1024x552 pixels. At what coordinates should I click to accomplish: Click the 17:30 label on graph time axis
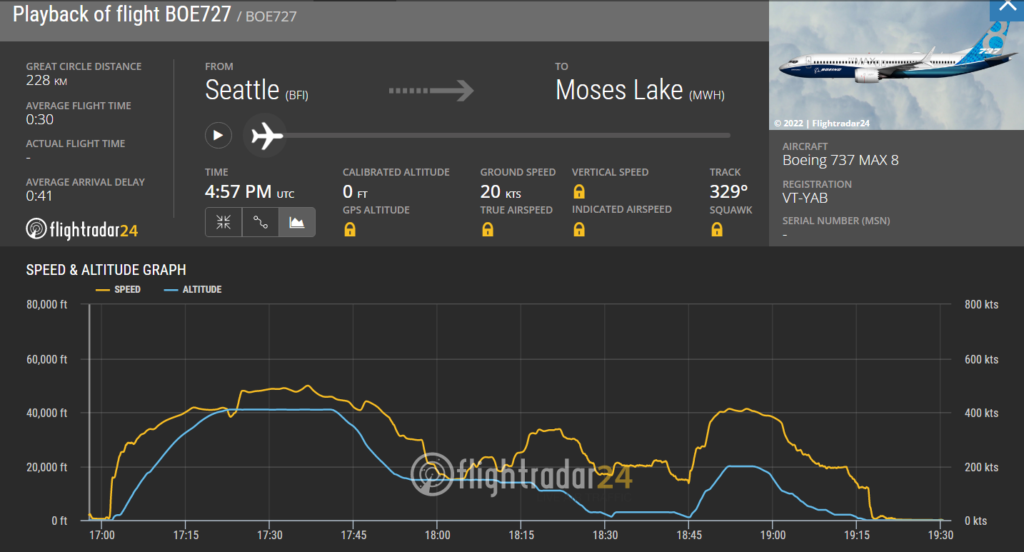pyautogui.click(x=270, y=535)
